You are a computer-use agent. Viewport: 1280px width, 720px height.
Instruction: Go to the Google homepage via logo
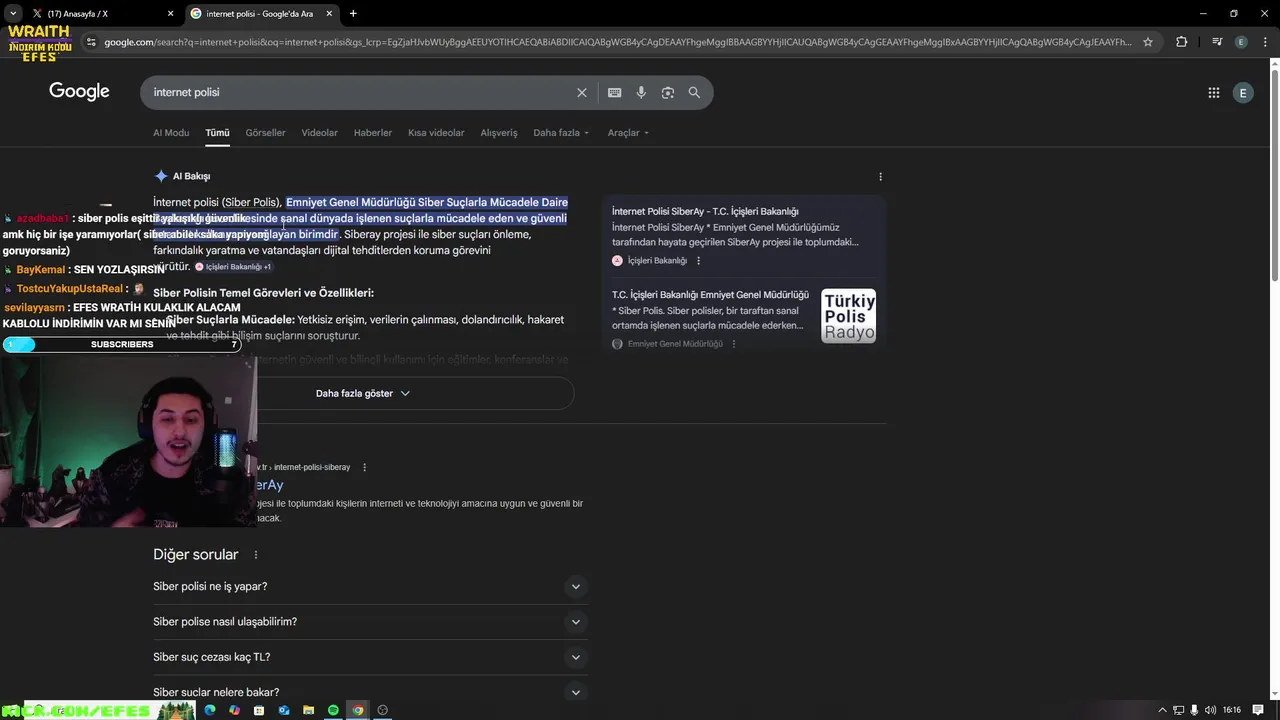[79, 91]
